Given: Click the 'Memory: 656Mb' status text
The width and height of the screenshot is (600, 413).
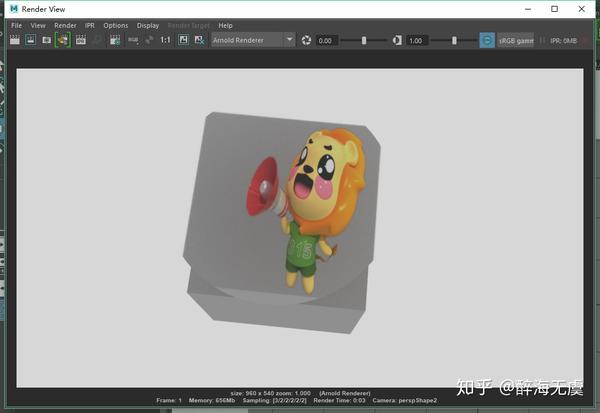Looking at the screenshot, I should [212, 400].
